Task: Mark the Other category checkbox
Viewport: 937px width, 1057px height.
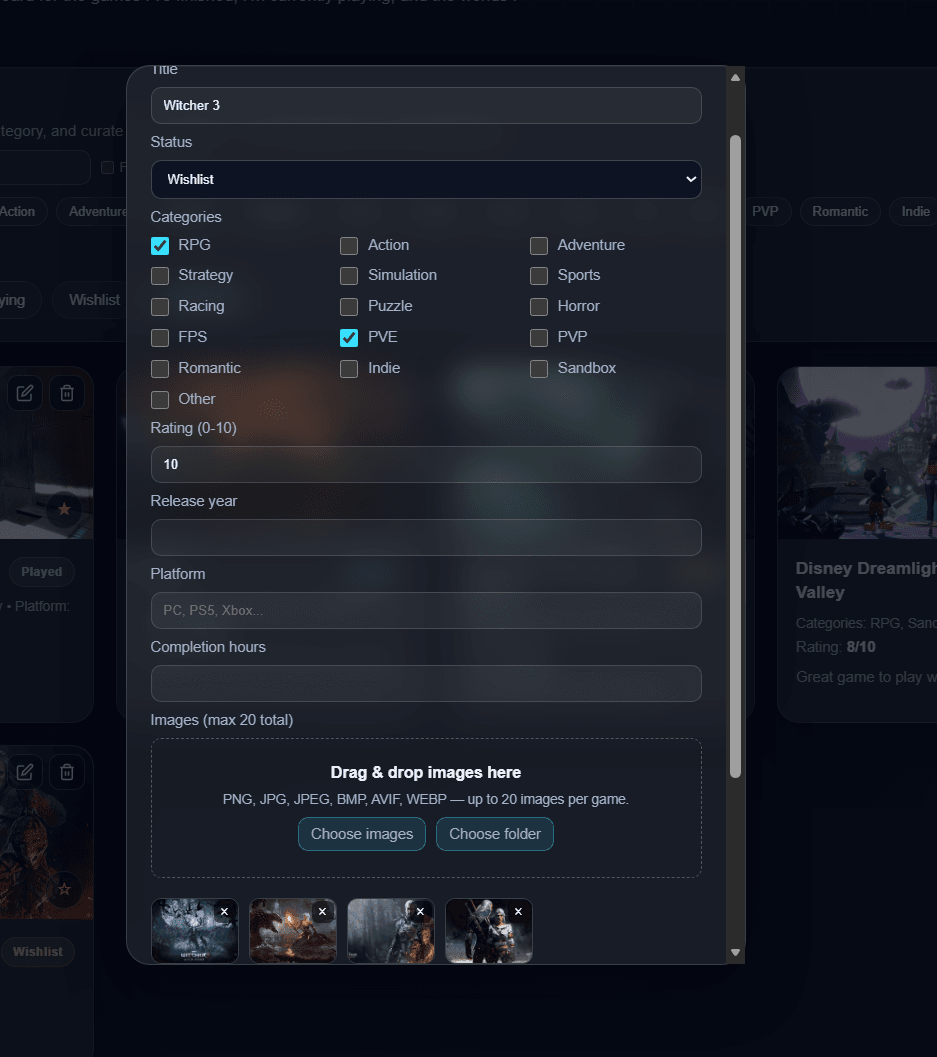Action: click(160, 400)
